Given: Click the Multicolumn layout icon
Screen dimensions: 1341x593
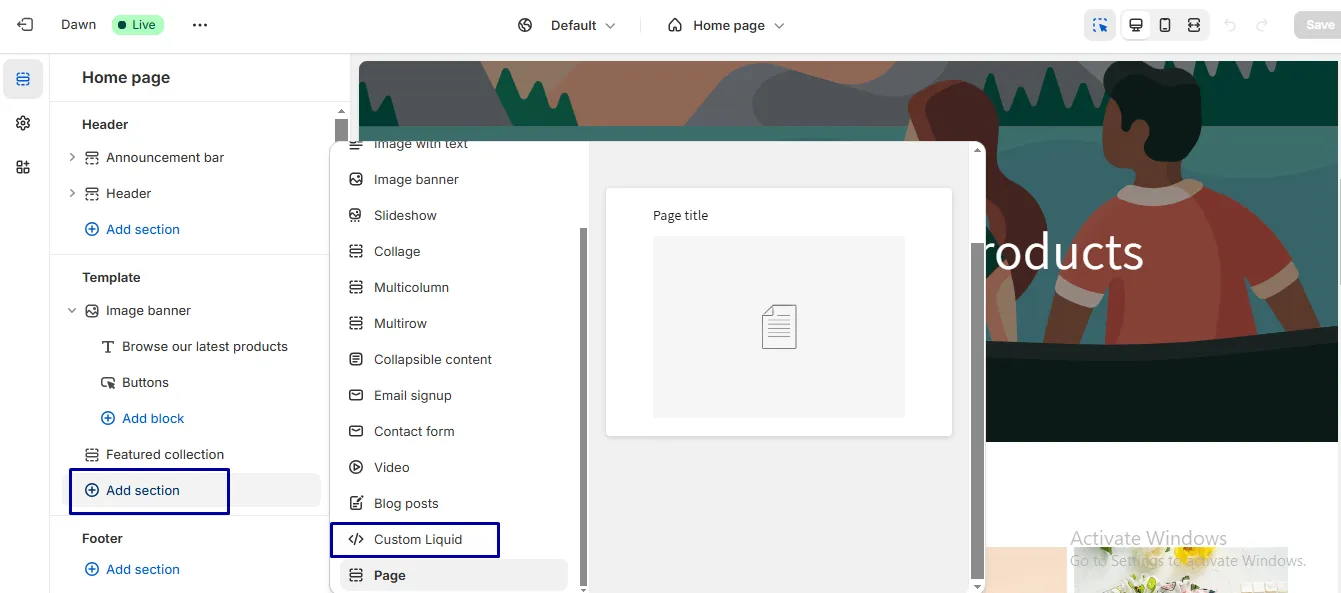Looking at the screenshot, I should 355,287.
